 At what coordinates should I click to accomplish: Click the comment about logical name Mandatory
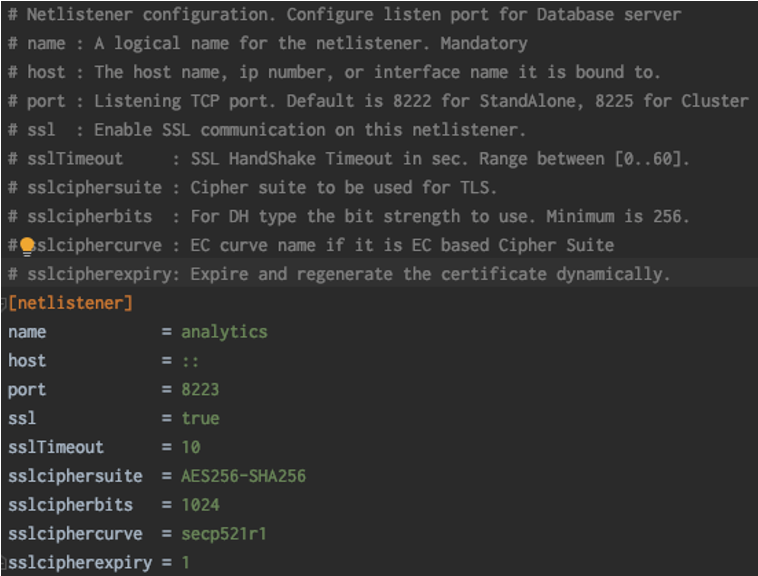tap(267, 43)
